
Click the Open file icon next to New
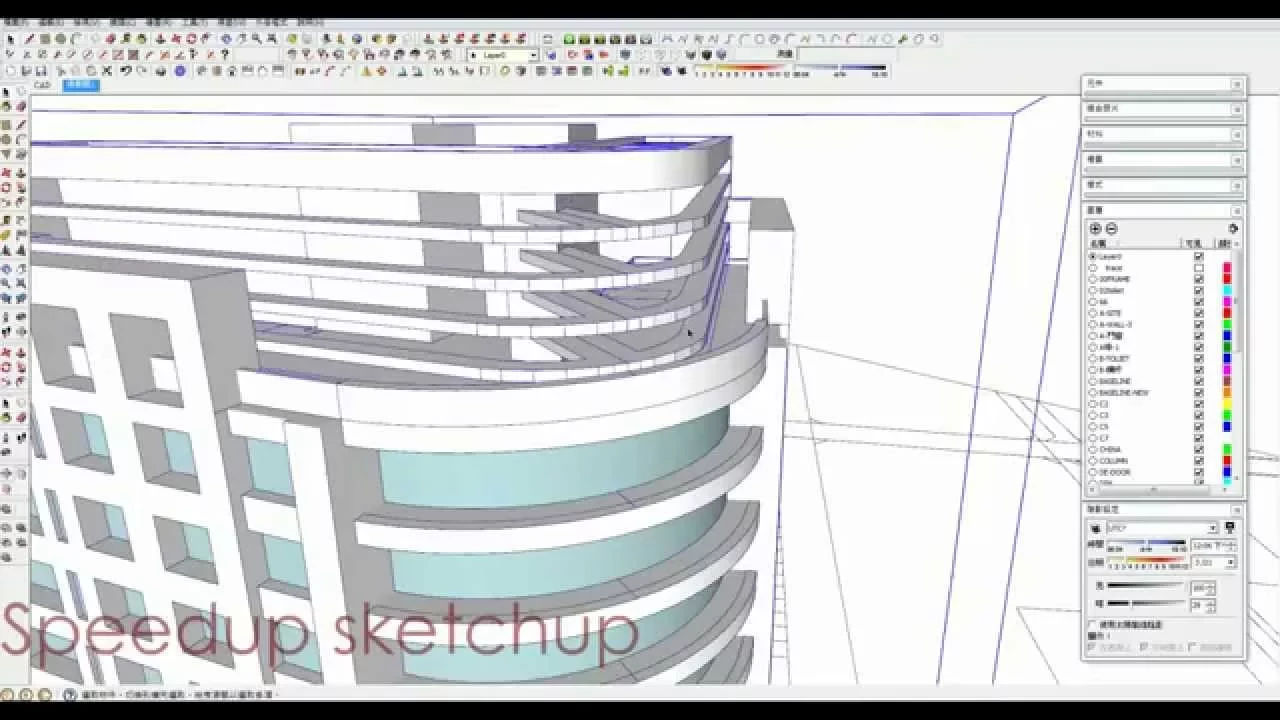click(x=26, y=71)
